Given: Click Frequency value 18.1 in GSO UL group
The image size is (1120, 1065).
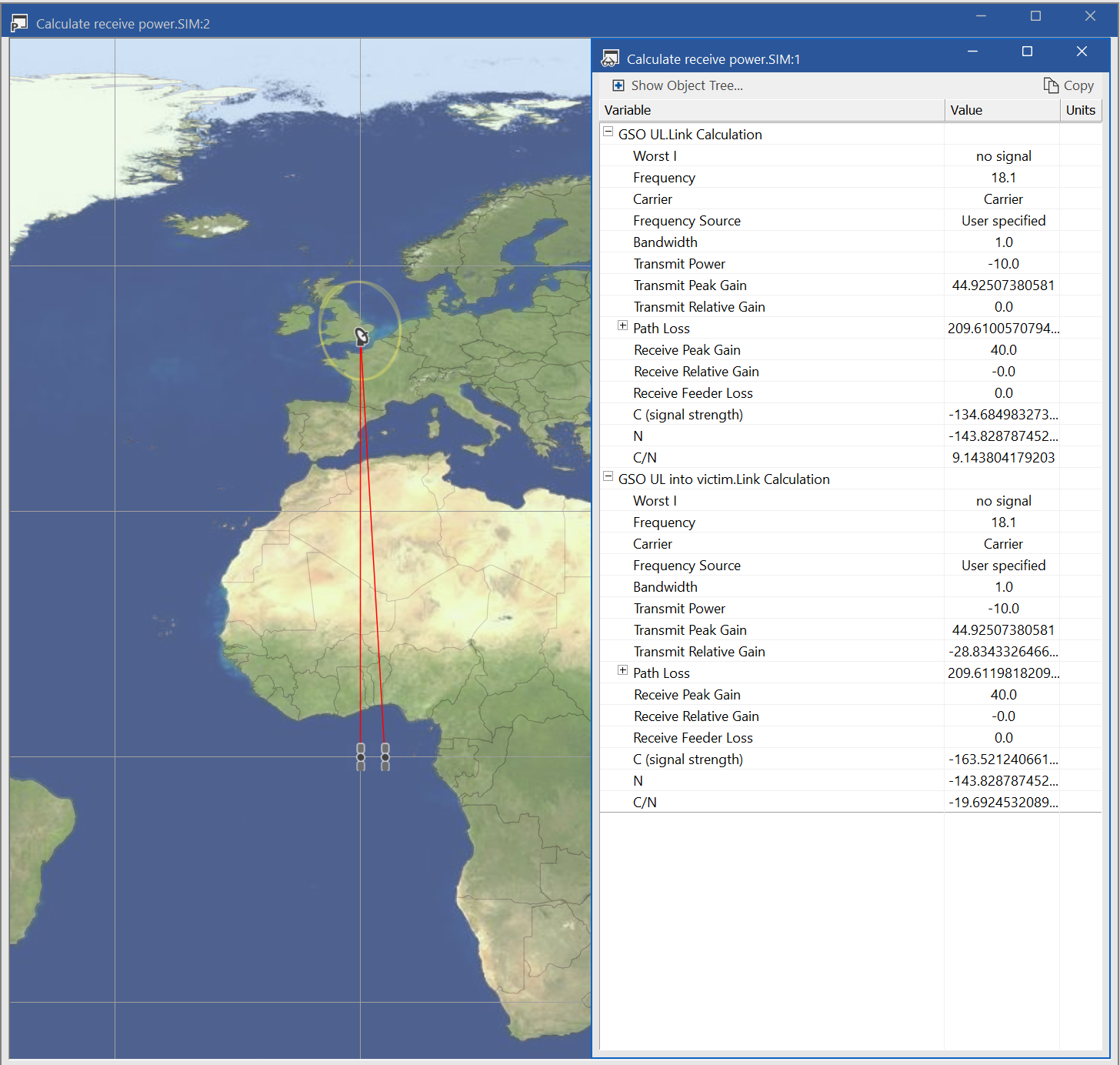Looking at the screenshot, I should click(x=1003, y=177).
